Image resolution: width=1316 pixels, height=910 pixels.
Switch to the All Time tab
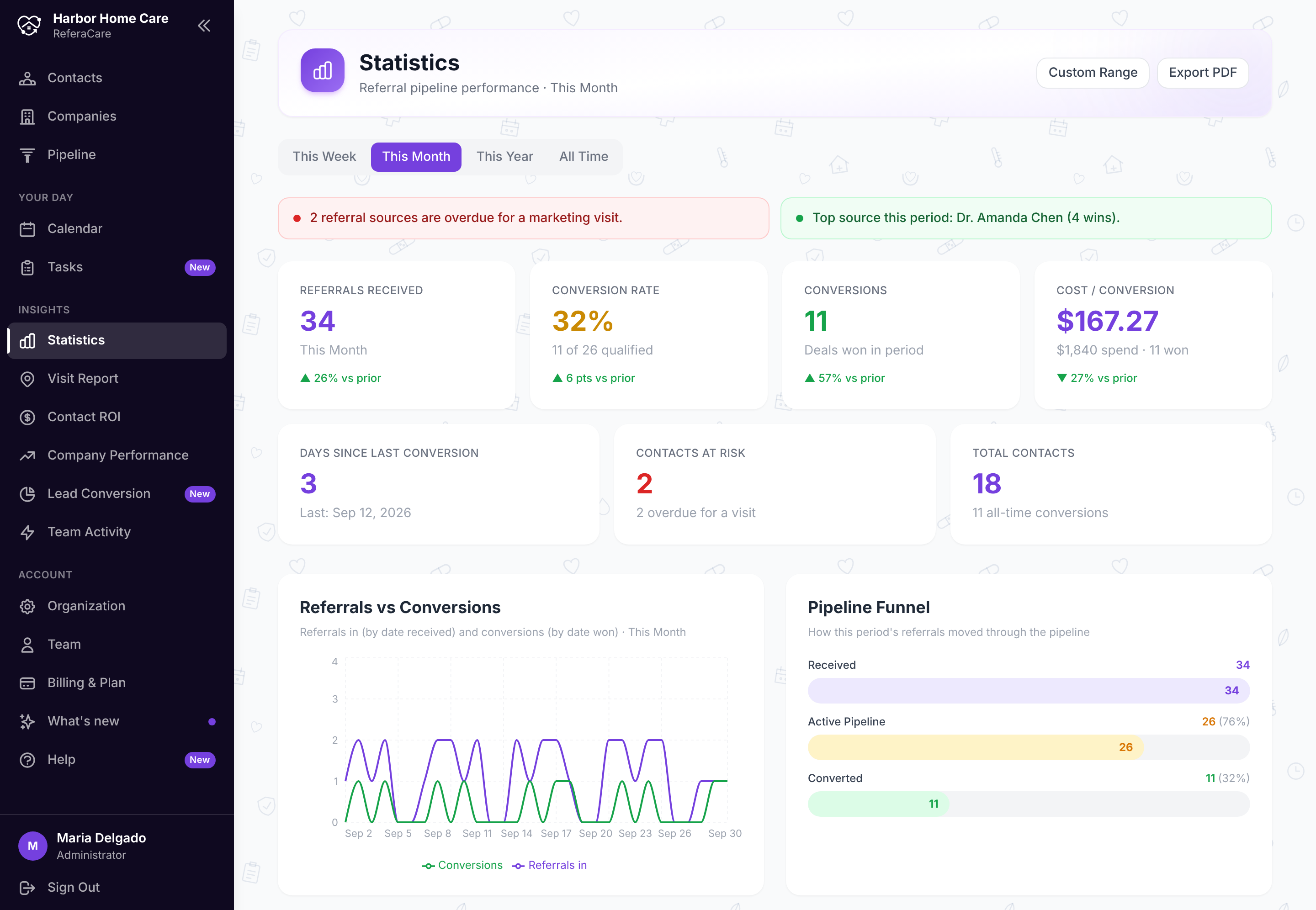(584, 156)
